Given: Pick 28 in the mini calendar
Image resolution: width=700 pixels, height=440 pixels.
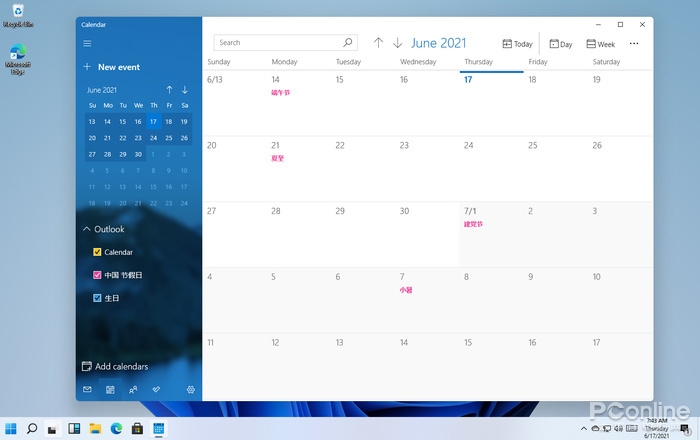Looking at the screenshot, I should pos(107,154).
